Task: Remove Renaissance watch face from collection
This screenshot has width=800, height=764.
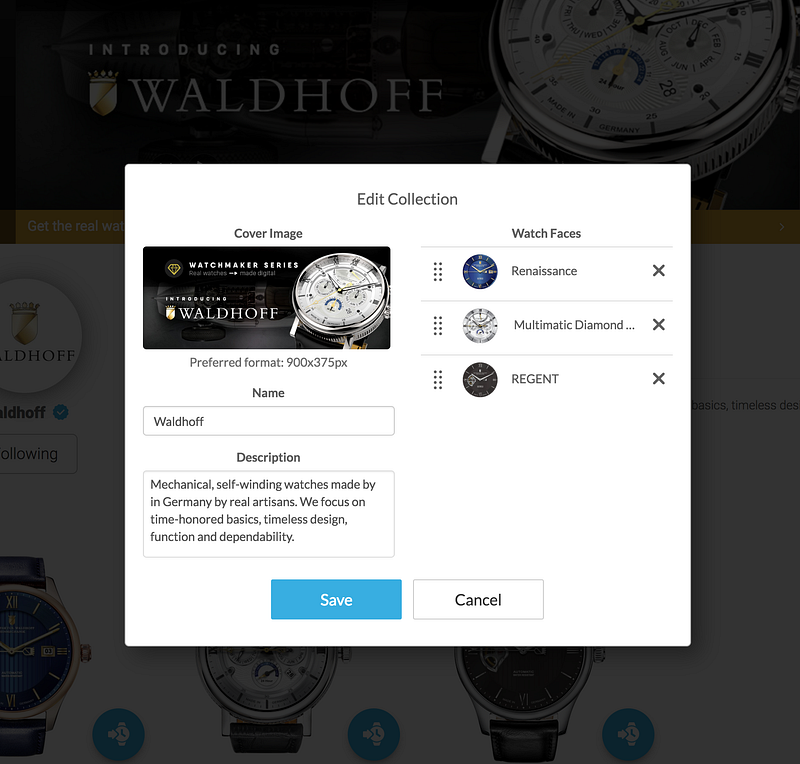Action: (x=659, y=270)
